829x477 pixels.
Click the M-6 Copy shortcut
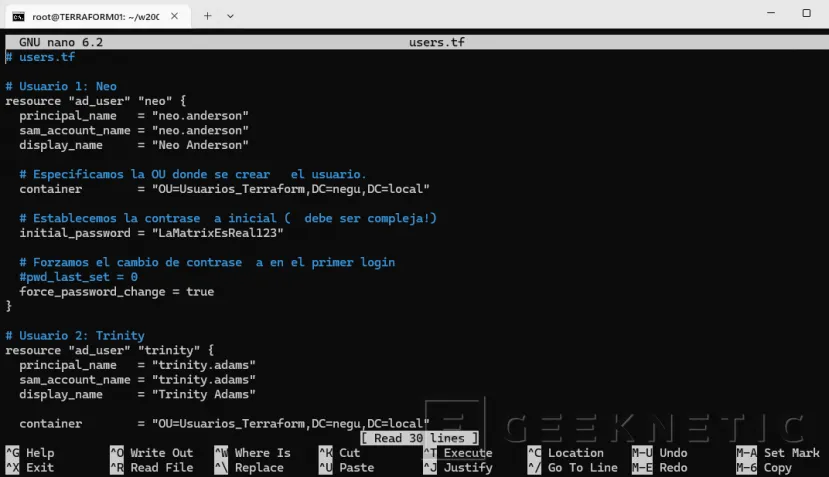(x=764, y=468)
